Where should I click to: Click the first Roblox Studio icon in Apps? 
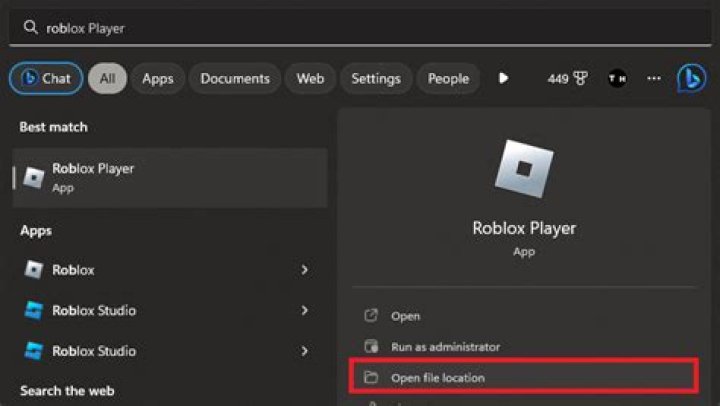(x=34, y=310)
